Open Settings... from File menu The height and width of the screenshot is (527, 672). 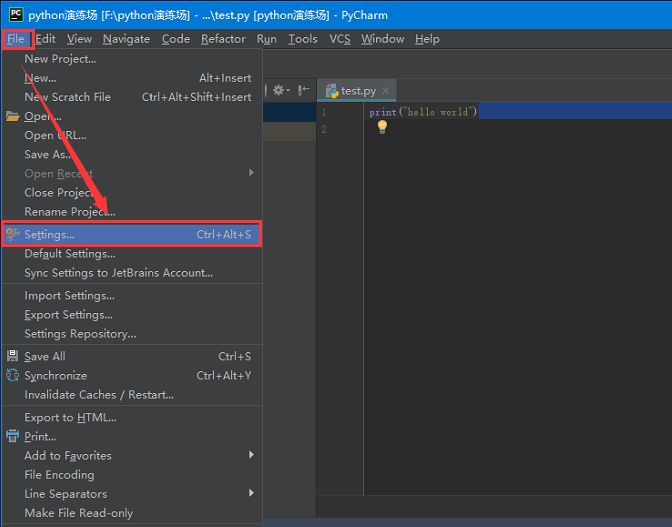pos(132,234)
